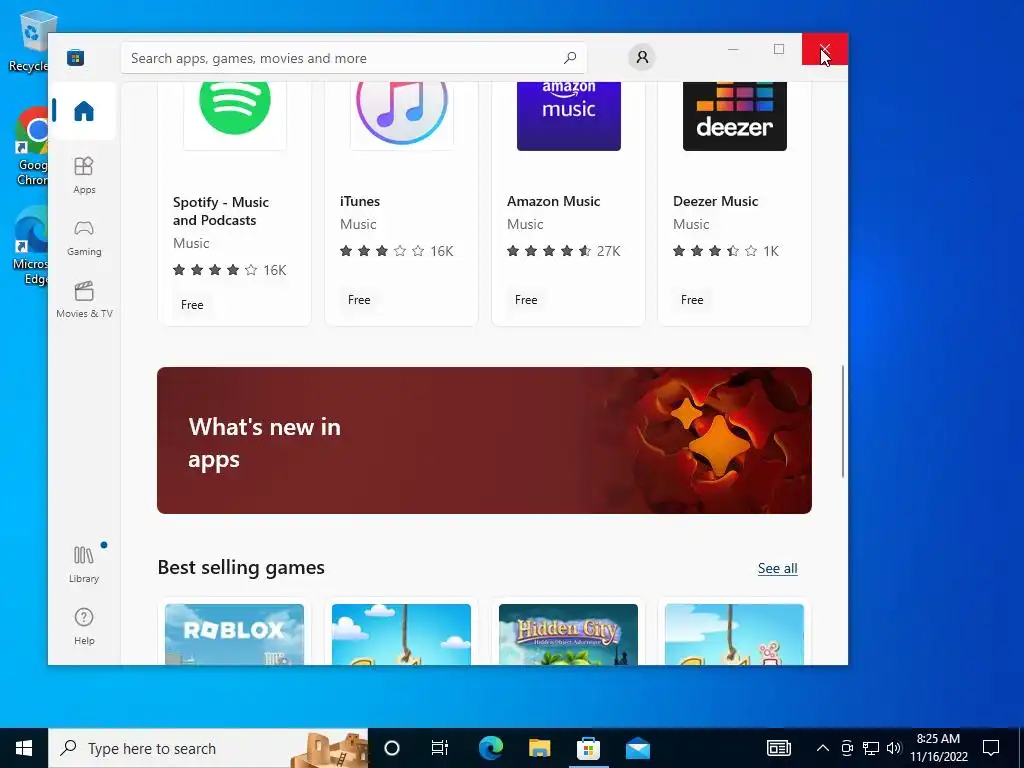Click Spotify's 16K star rating
The image size is (1024, 768).
(x=229, y=270)
